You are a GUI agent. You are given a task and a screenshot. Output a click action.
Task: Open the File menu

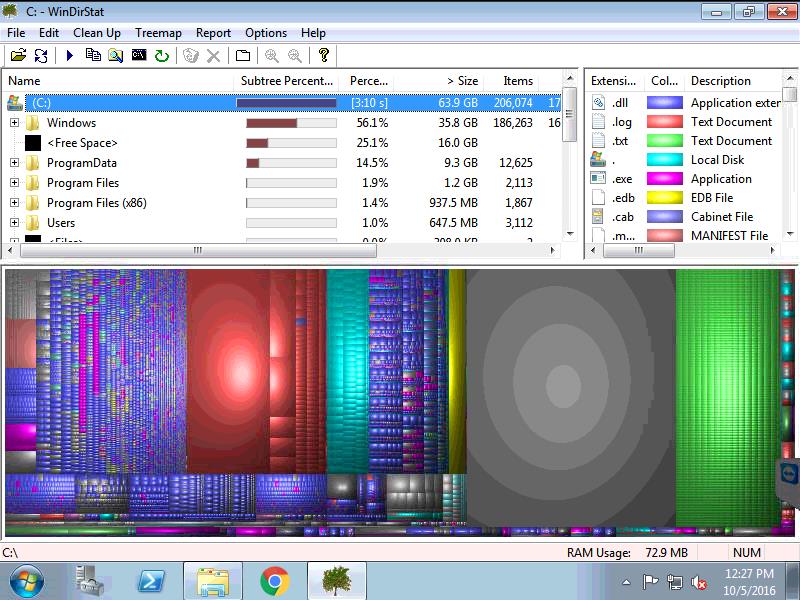pyautogui.click(x=16, y=33)
